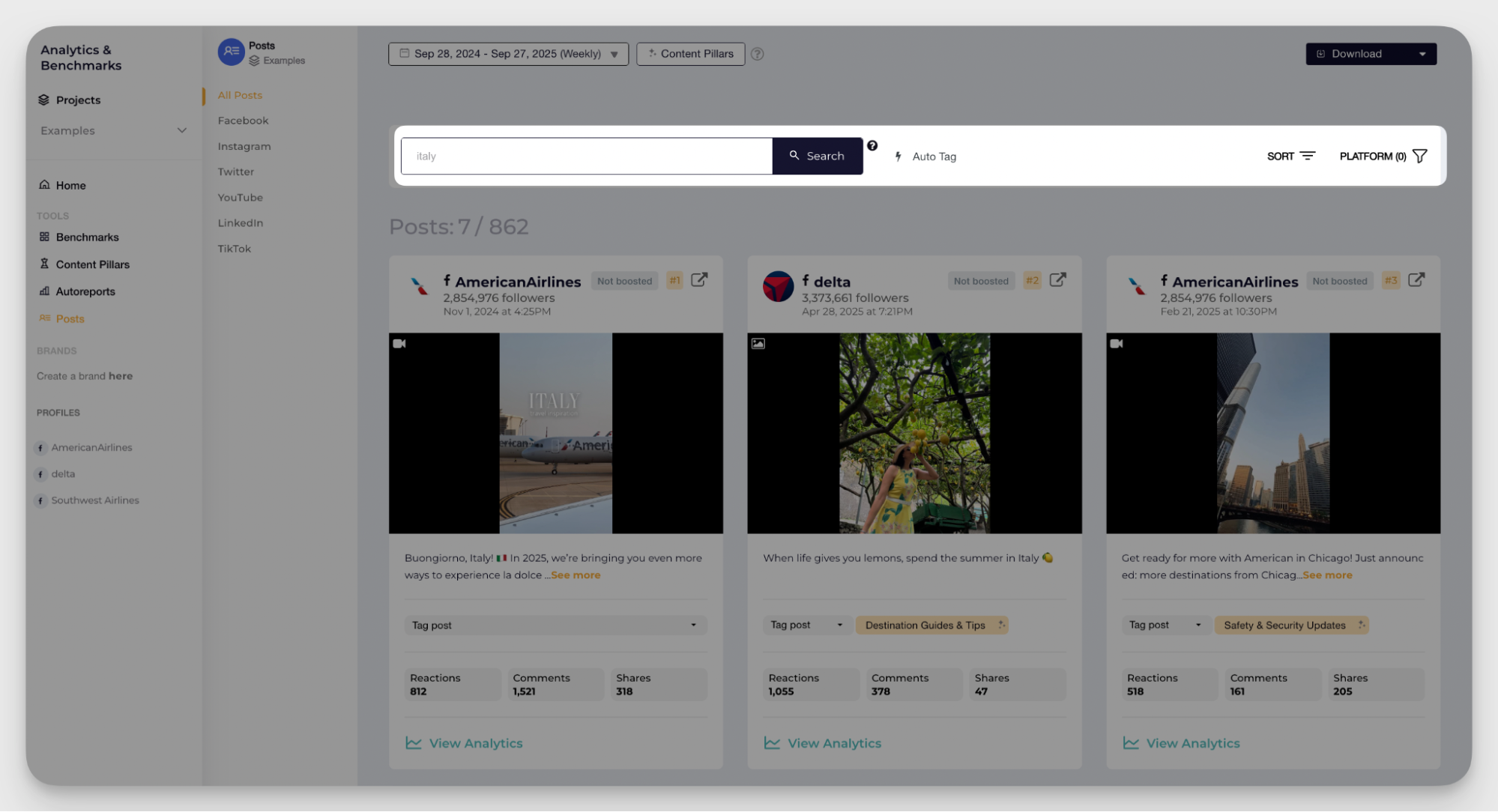Open external link icon on delta post
The image size is (1498, 812).
tap(1057, 280)
